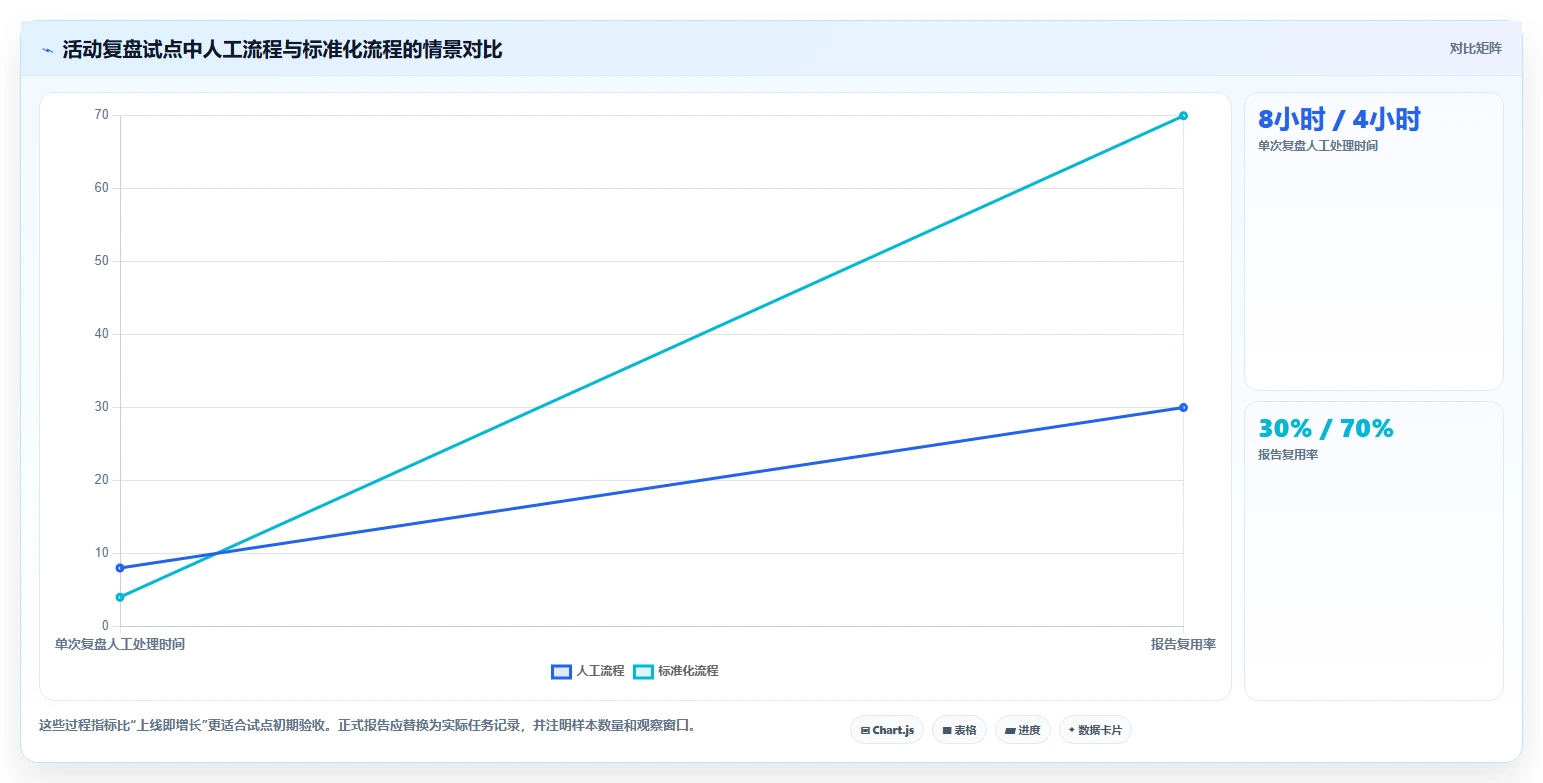Click the 8小时 / 4小时 card value
This screenshot has width=1543, height=783.
tap(1339, 120)
